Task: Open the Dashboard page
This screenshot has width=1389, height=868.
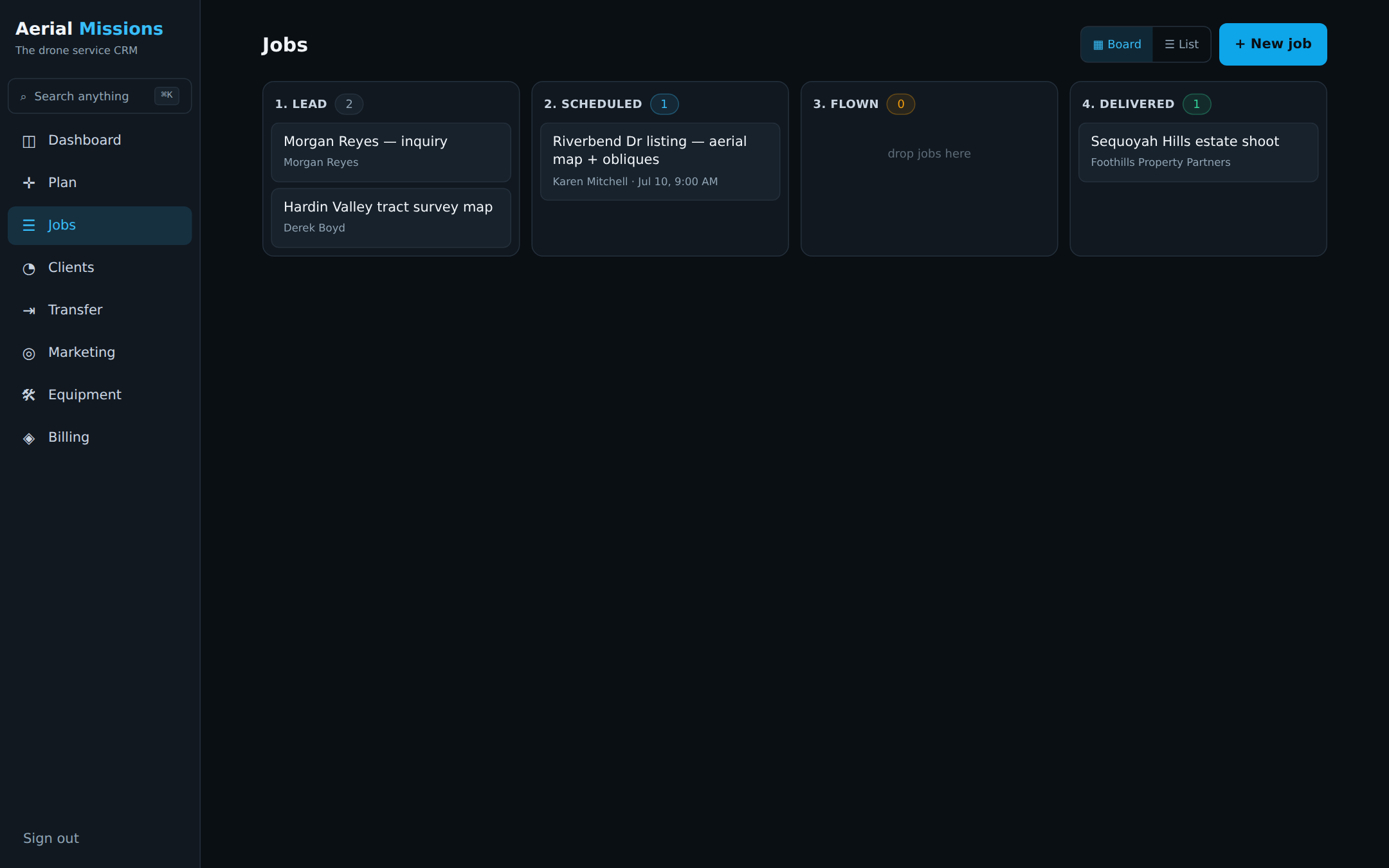Action: click(100, 140)
